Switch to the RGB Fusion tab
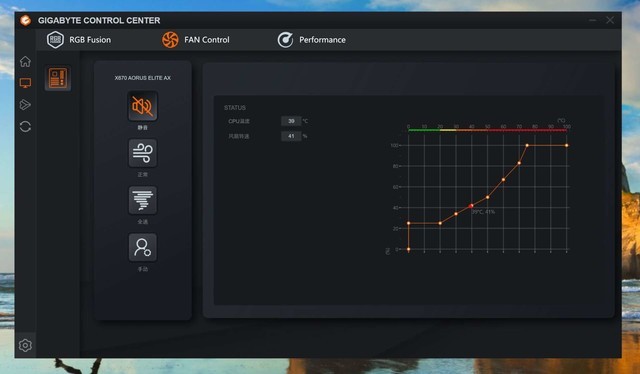The image size is (640, 374). 79,40
